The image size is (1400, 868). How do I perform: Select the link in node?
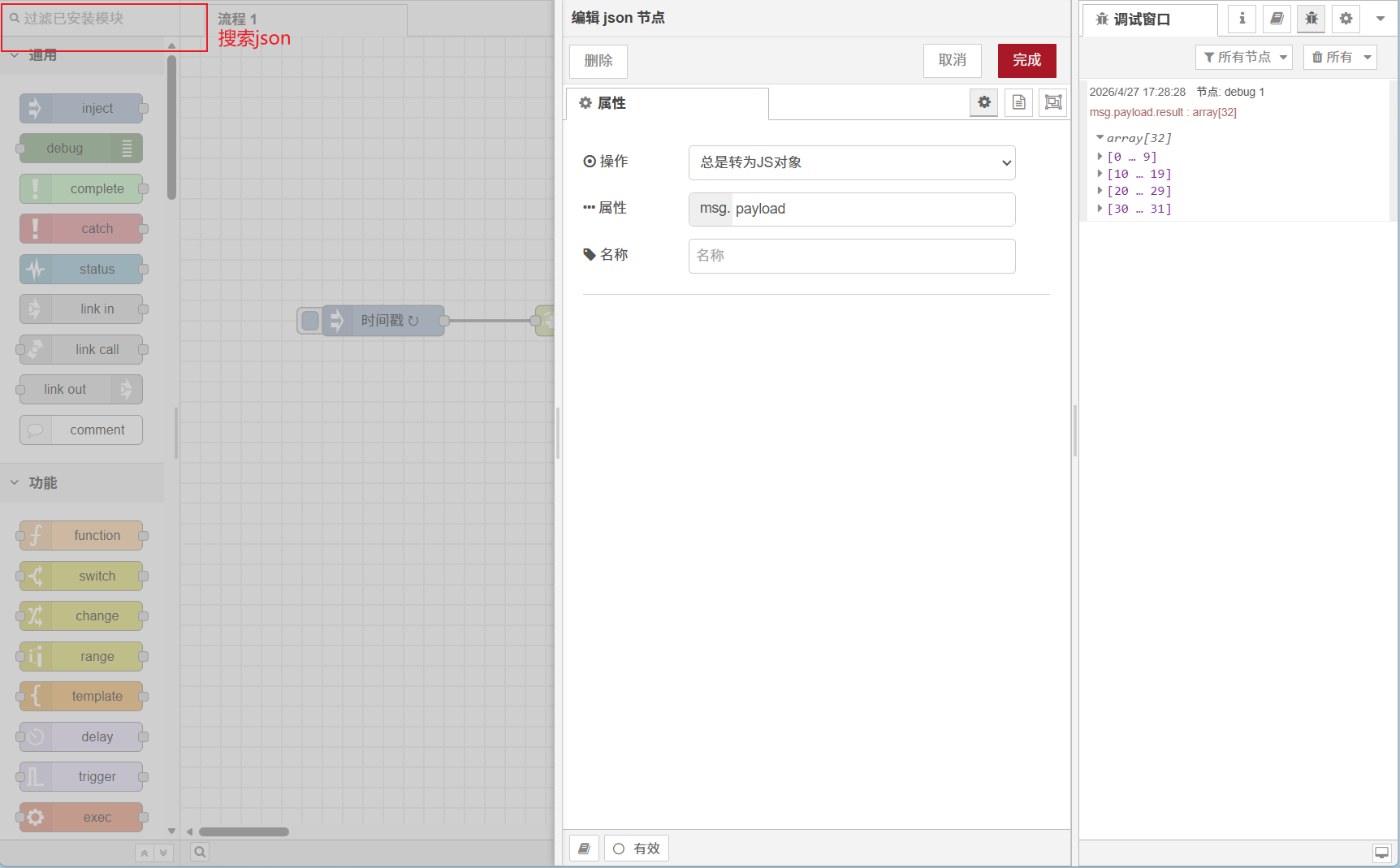click(x=81, y=309)
